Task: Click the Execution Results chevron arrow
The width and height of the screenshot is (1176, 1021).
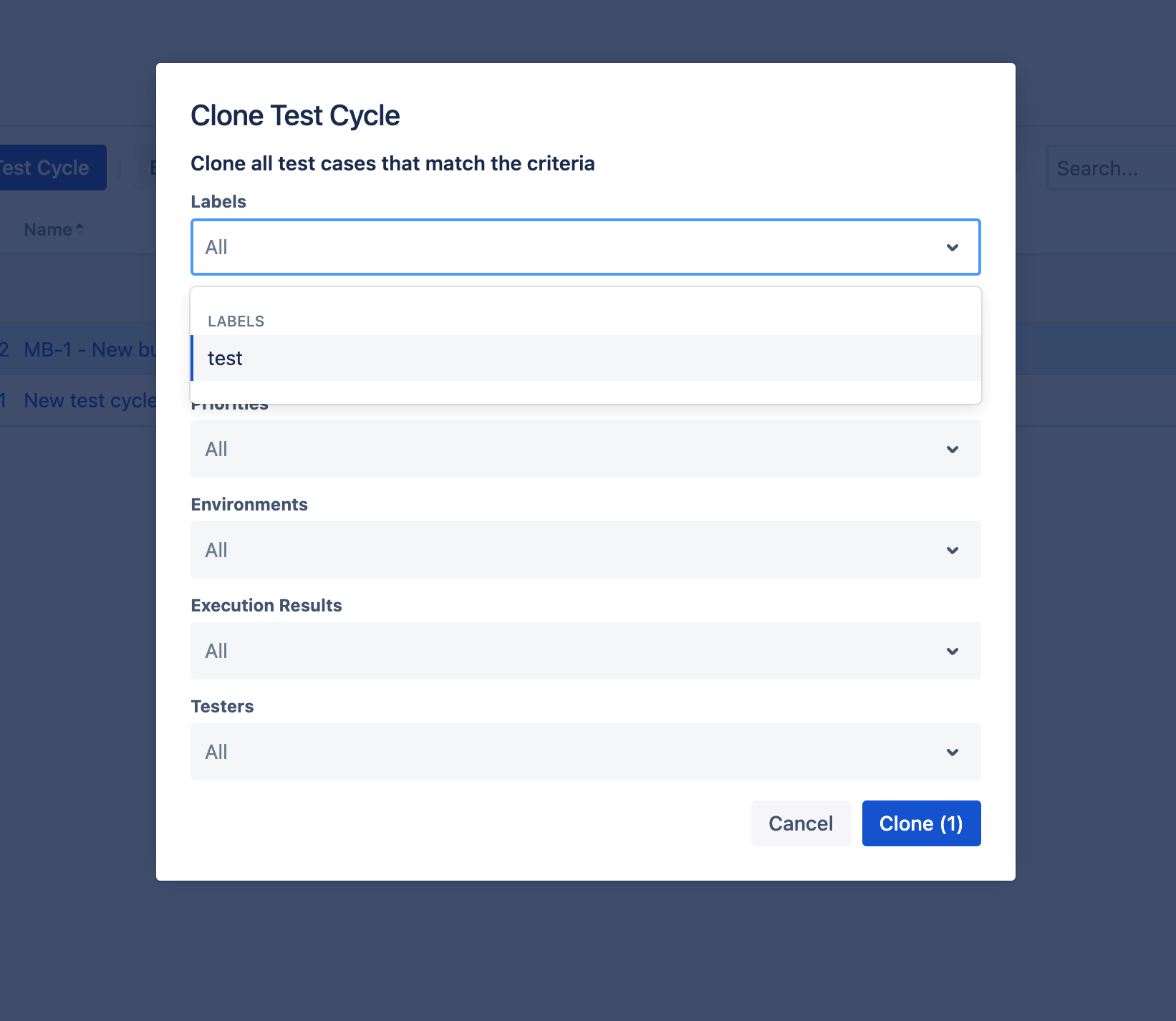Action: tap(952, 652)
